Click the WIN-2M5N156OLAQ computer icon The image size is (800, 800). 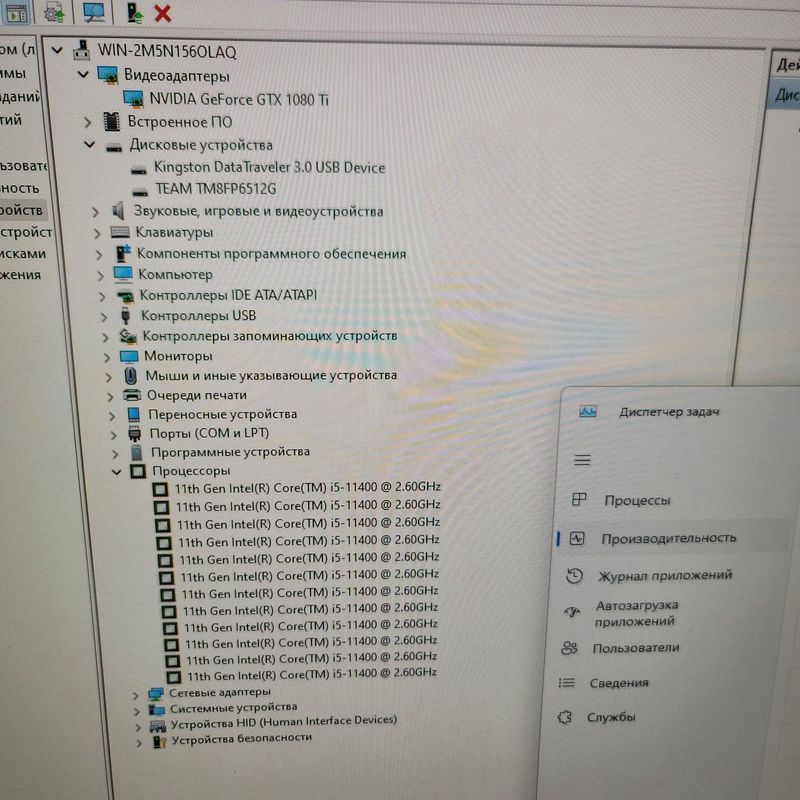point(82,50)
